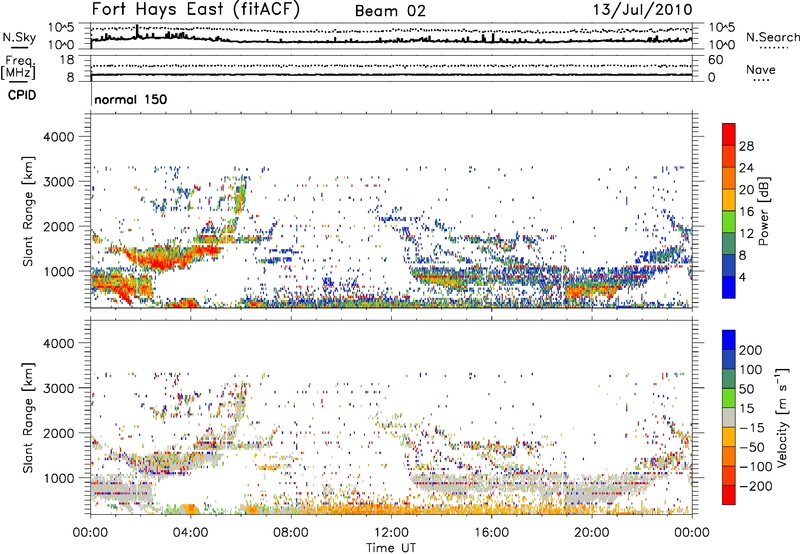
Task: Select the 'N.Sky' legend label
Action: [x=19, y=37]
